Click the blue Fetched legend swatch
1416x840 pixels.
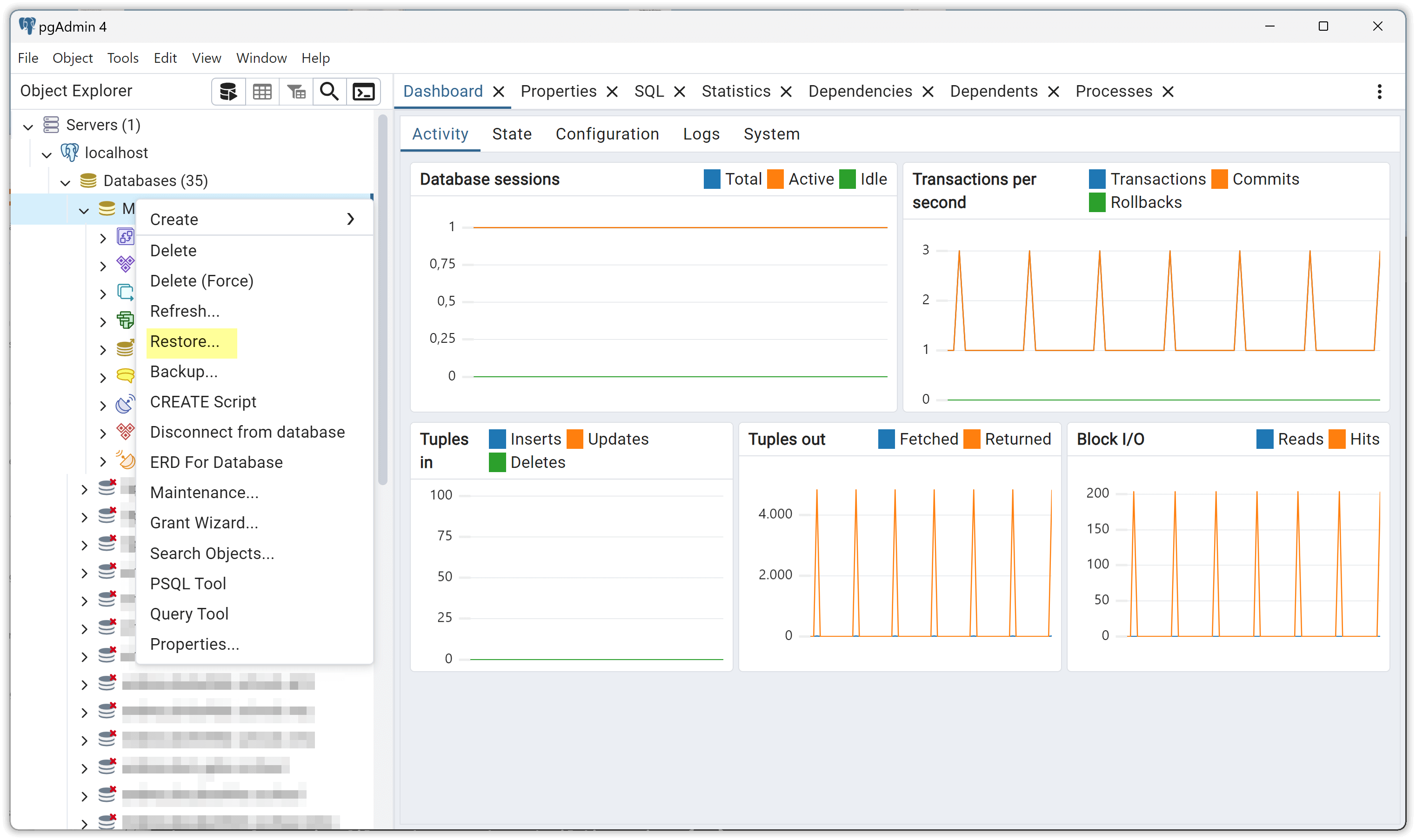click(886, 439)
